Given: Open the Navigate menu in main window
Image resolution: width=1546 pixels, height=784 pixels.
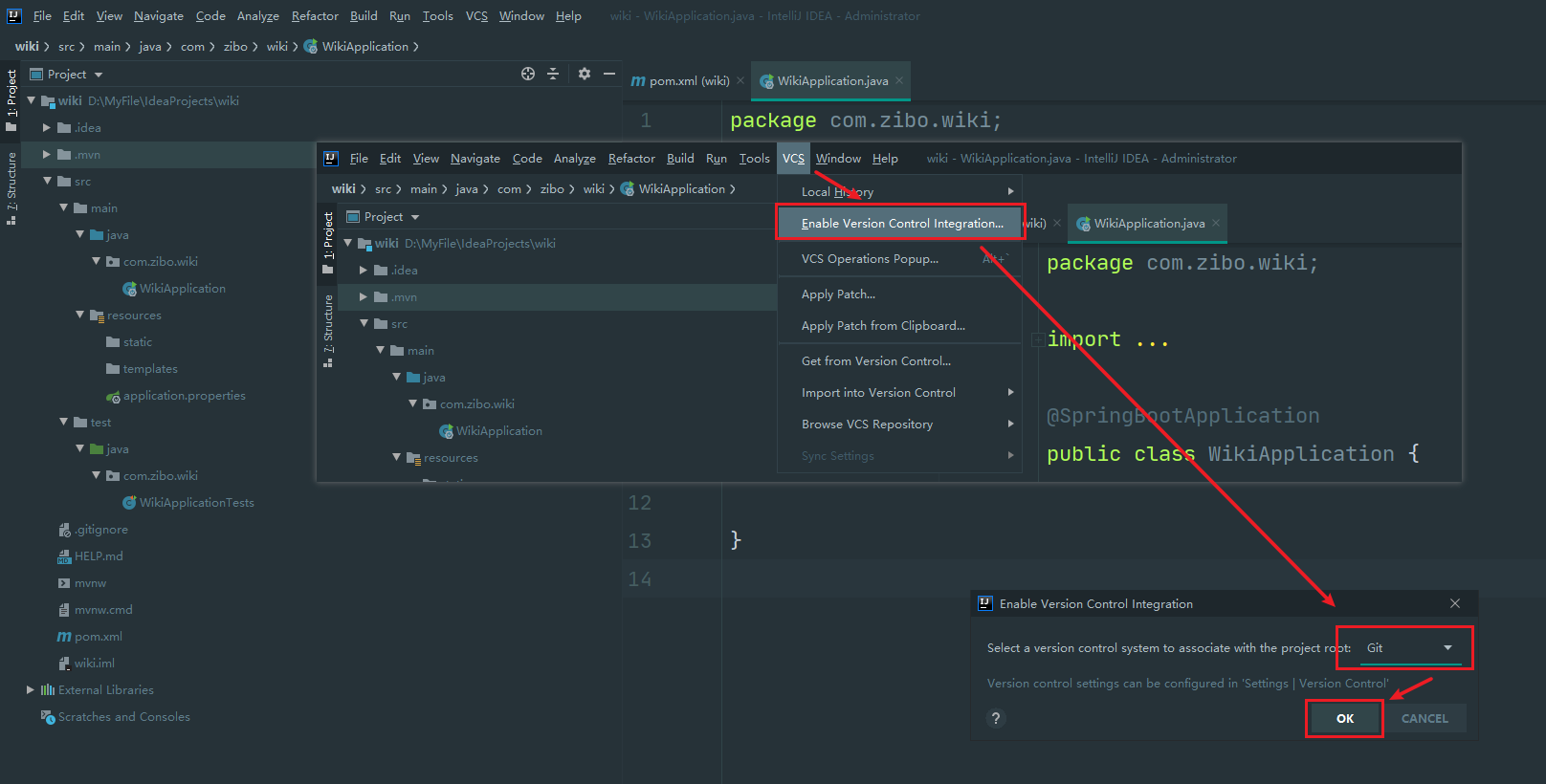Looking at the screenshot, I should 159,16.
